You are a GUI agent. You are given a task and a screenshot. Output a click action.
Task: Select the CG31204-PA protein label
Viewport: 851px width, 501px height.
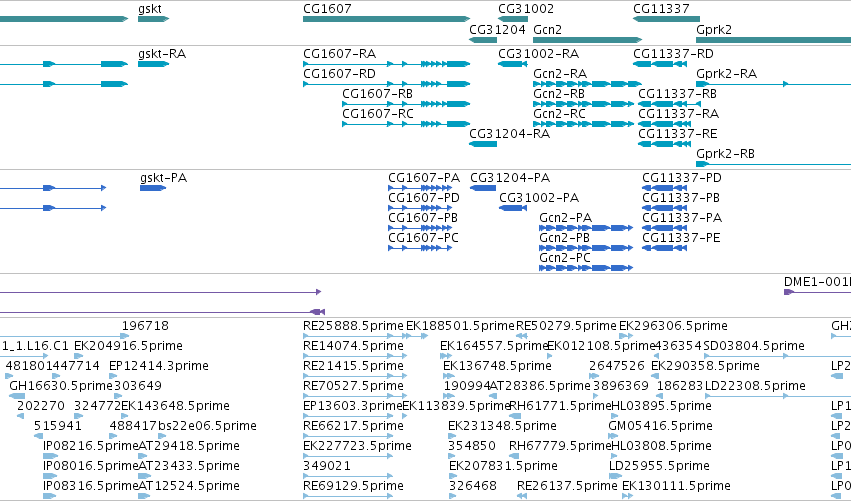tap(510, 178)
